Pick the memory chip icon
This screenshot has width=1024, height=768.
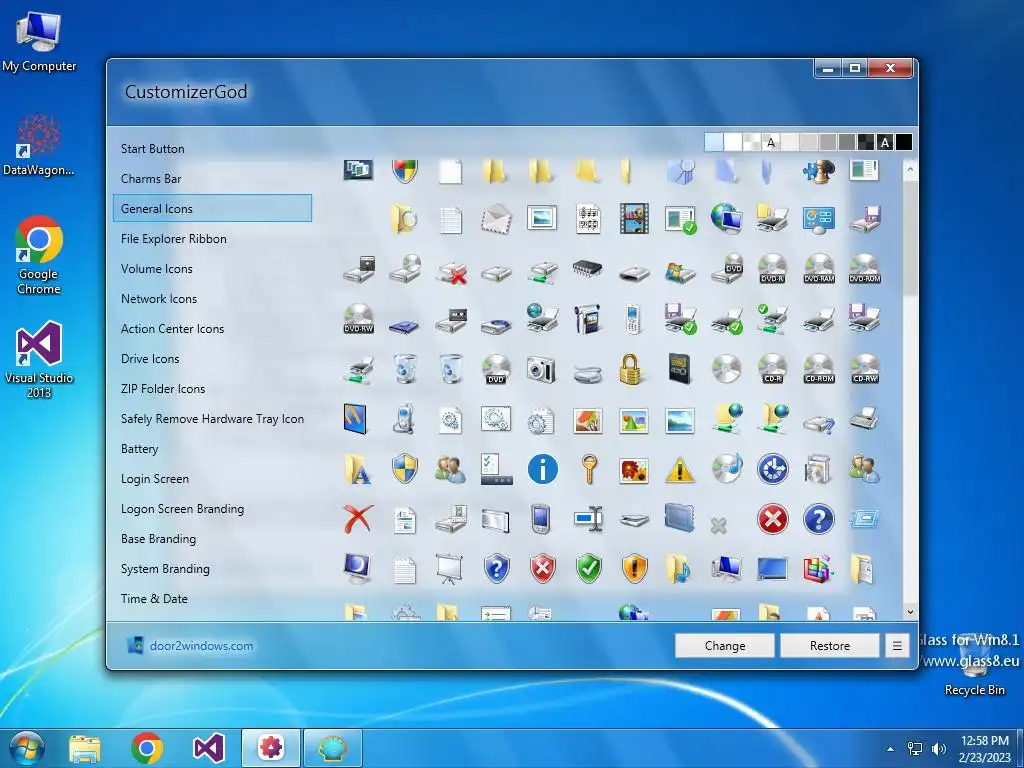(587, 268)
